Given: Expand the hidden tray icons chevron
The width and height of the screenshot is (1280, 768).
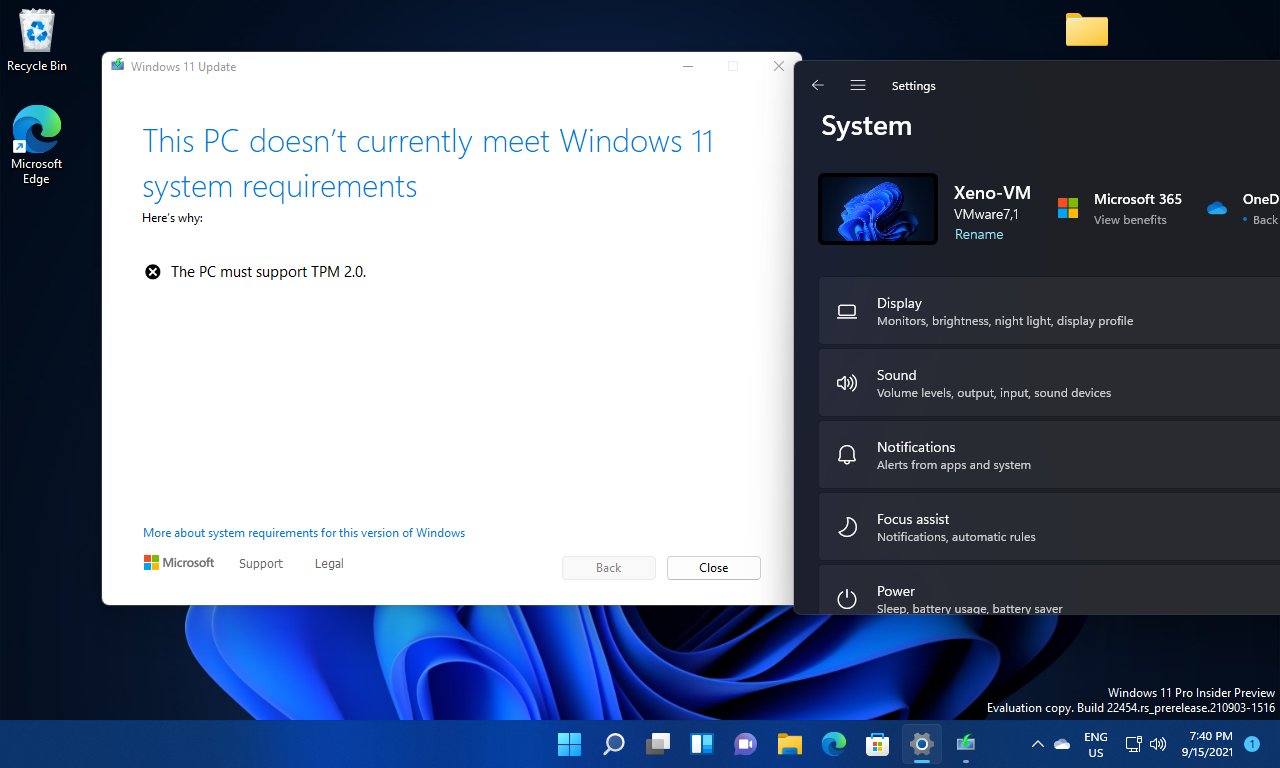Looking at the screenshot, I should tap(1037, 744).
